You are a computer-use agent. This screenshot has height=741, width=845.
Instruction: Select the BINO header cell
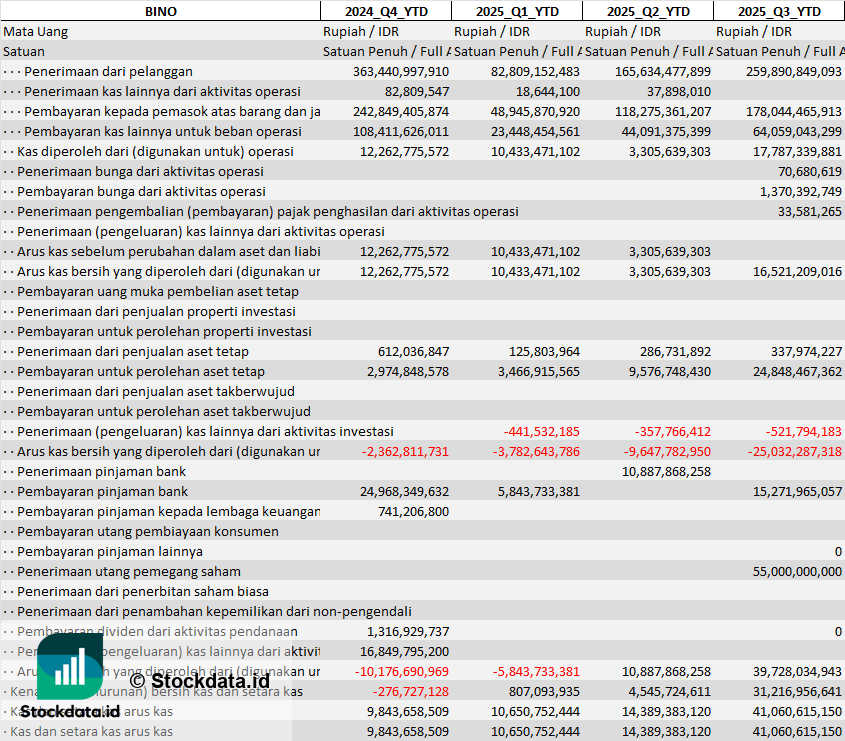pyautogui.click(x=160, y=11)
